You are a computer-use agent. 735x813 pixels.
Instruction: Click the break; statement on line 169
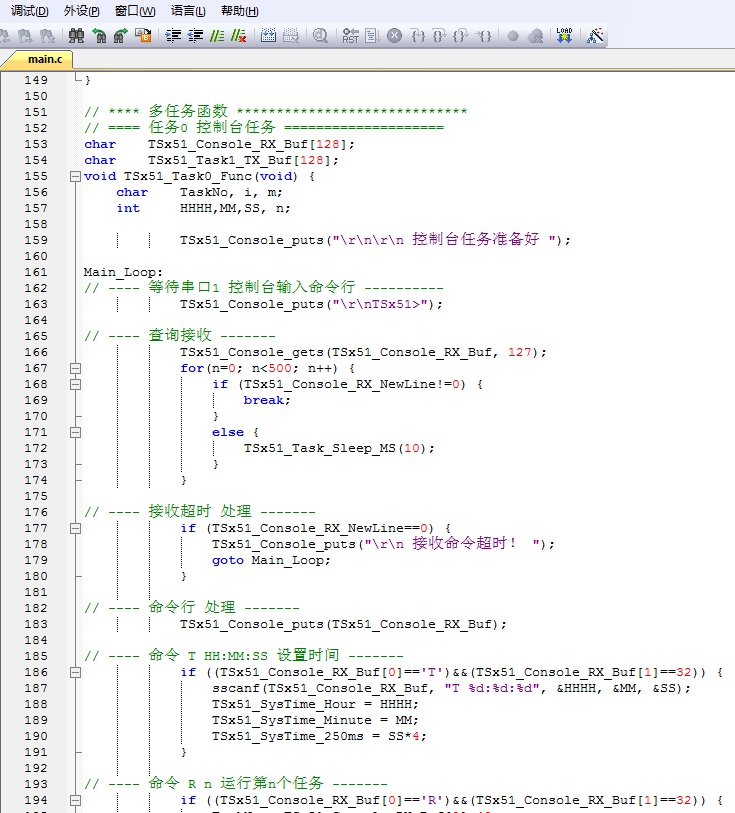coord(267,400)
